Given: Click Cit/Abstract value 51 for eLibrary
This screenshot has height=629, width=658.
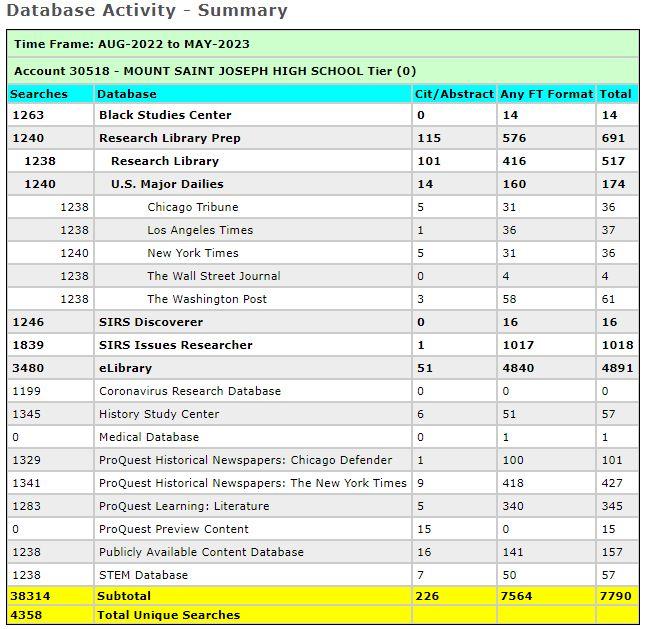Looking at the screenshot, I should pyautogui.click(x=425, y=368).
